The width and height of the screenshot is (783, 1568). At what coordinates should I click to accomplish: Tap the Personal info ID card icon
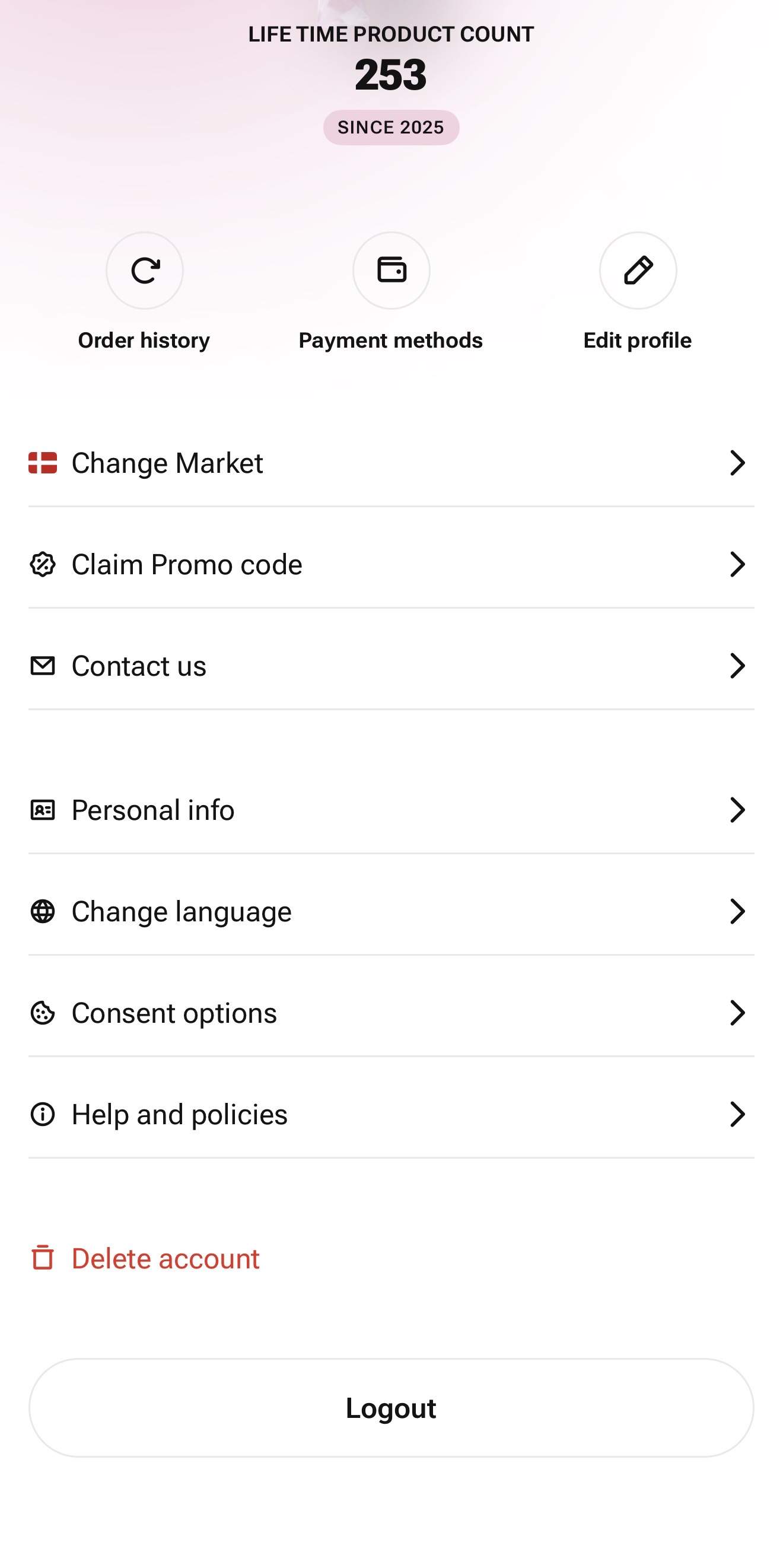(x=43, y=810)
